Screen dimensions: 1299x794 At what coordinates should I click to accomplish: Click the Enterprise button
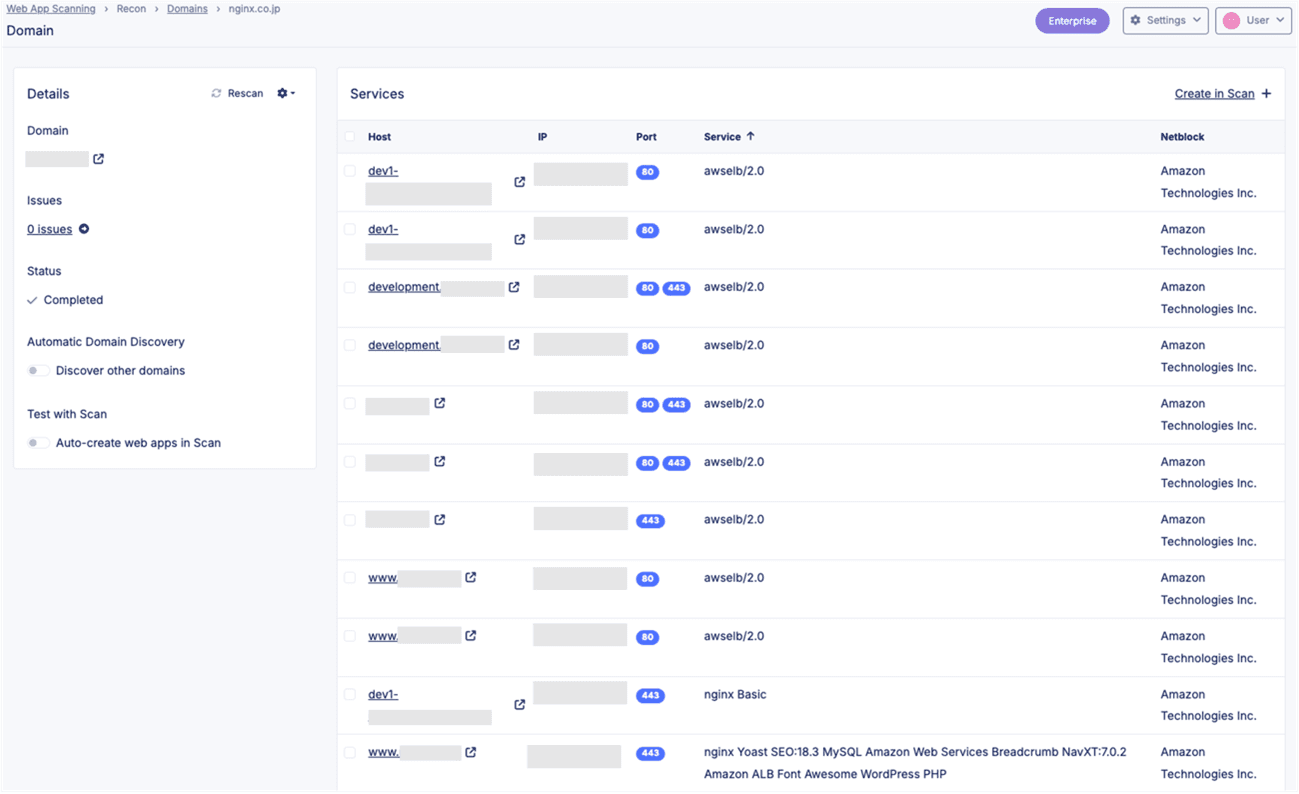point(1072,20)
